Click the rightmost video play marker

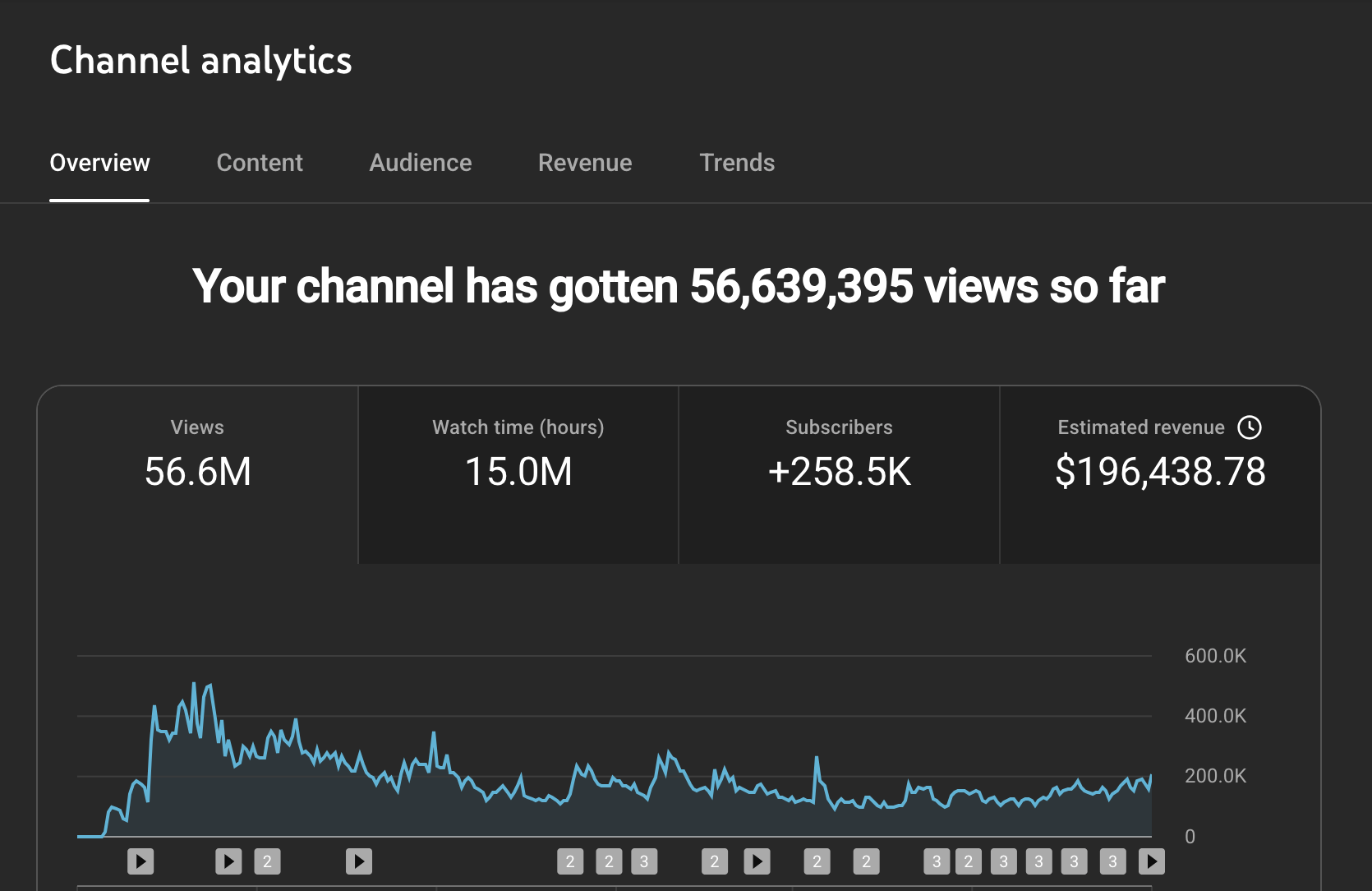tap(1152, 861)
